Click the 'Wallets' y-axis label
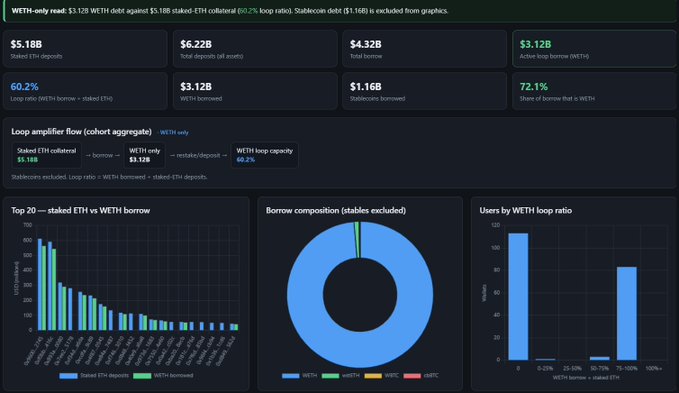Screen dimensions: 679x393 (484, 293)
